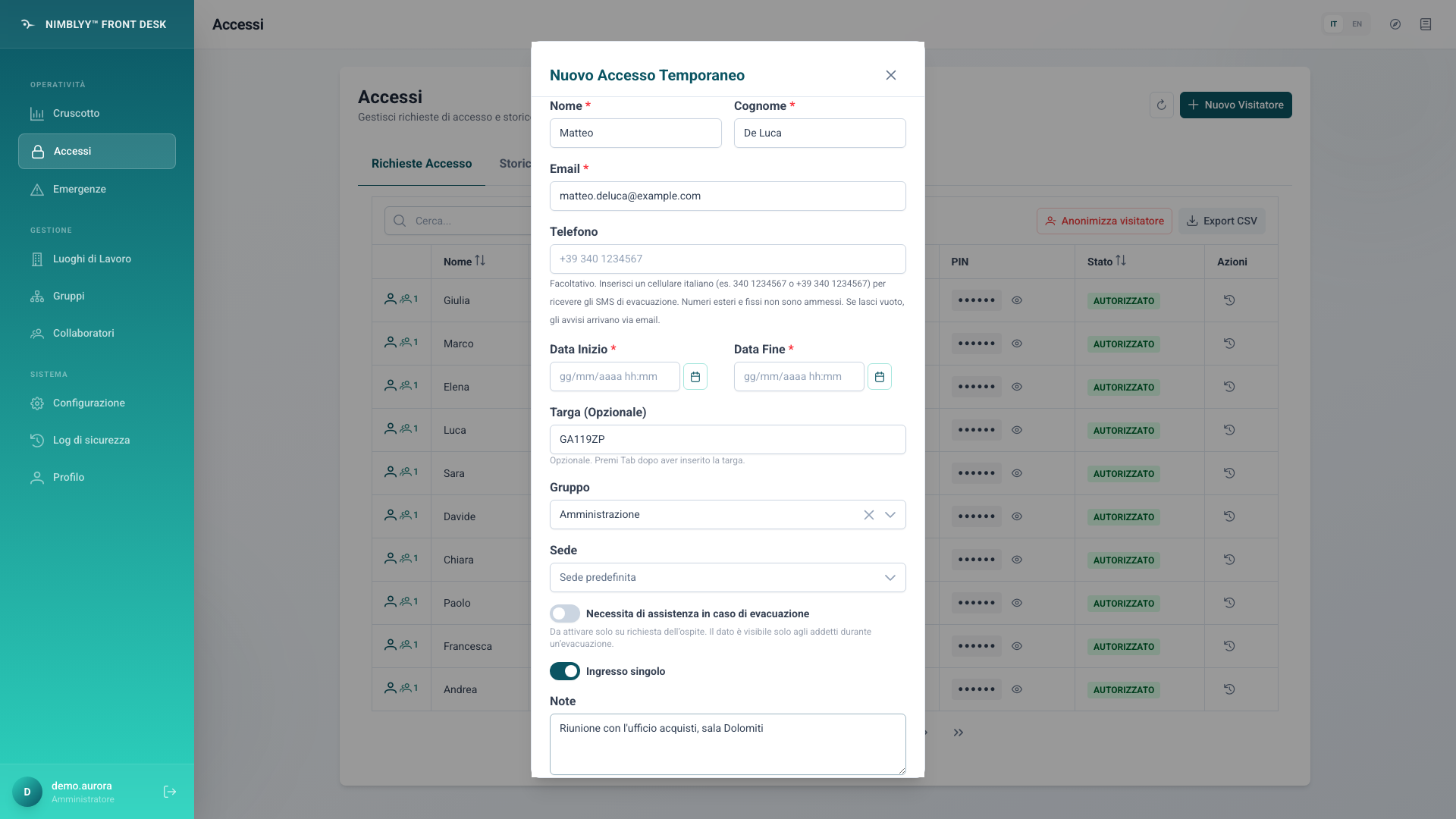Click Anonimizza visitatore button
Screen dimensions: 1456x819
click(1104, 221)
